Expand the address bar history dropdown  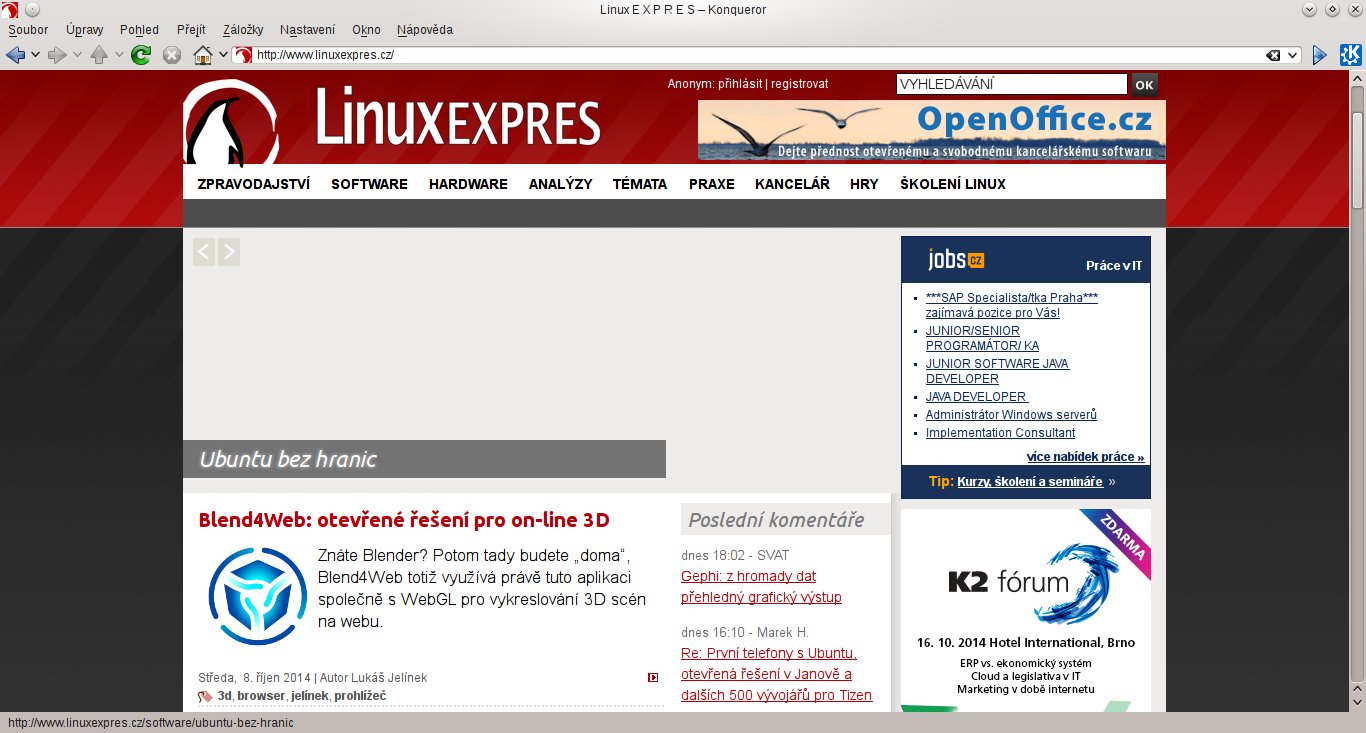pos(1293,55)
